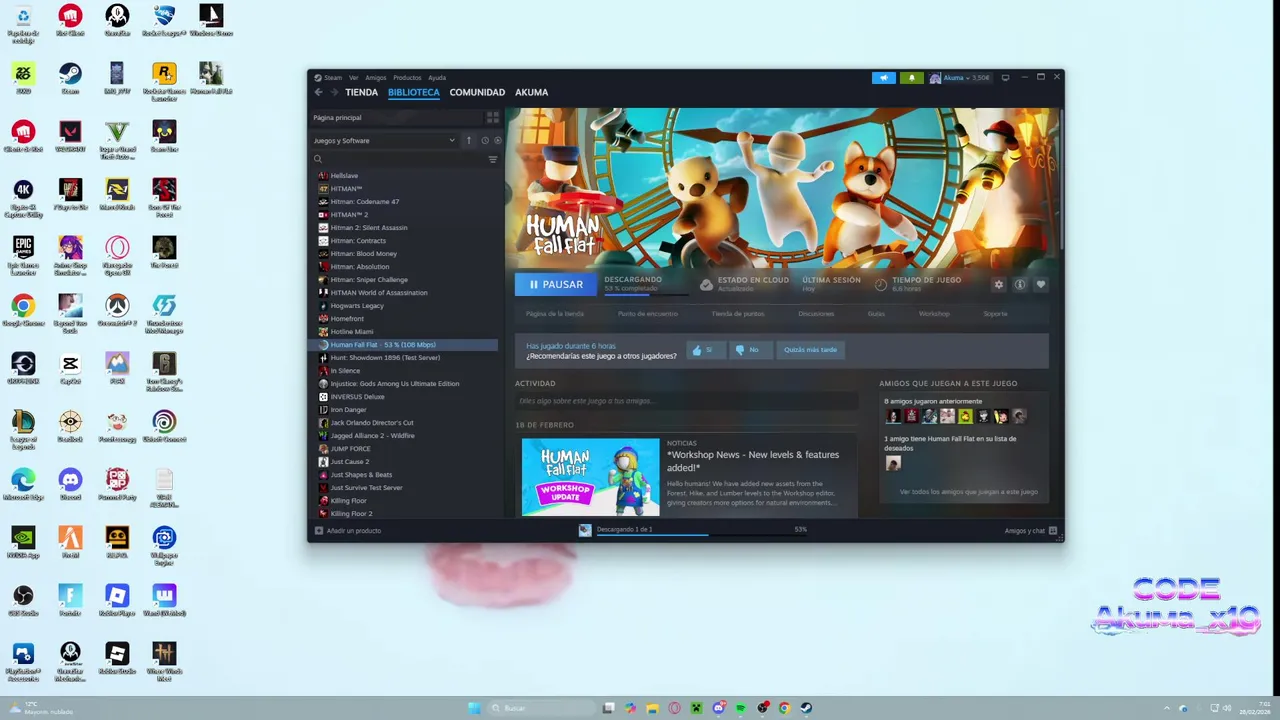Viewport: 1280px width, 720px height.
Task: Click the Descargando progress bar under header
Action: [x=646, y=294]
